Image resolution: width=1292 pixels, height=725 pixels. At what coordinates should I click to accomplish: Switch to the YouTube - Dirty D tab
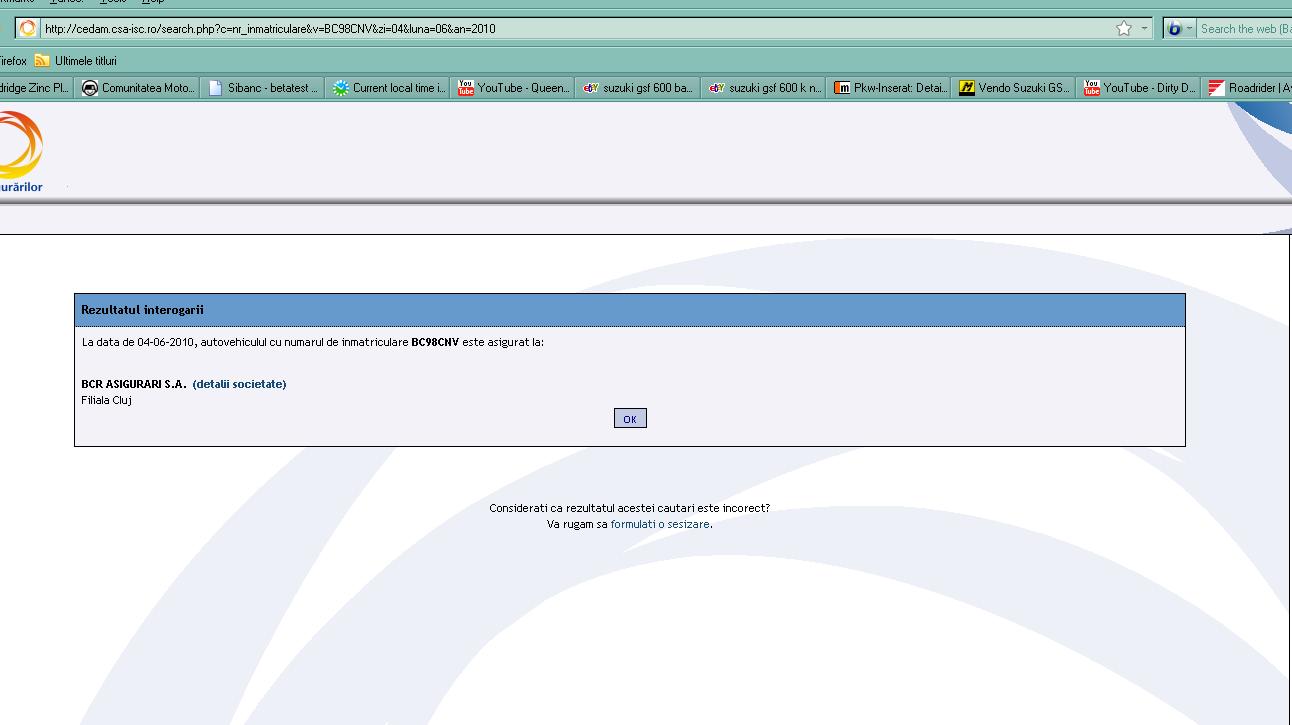(x=1141, y=88)
